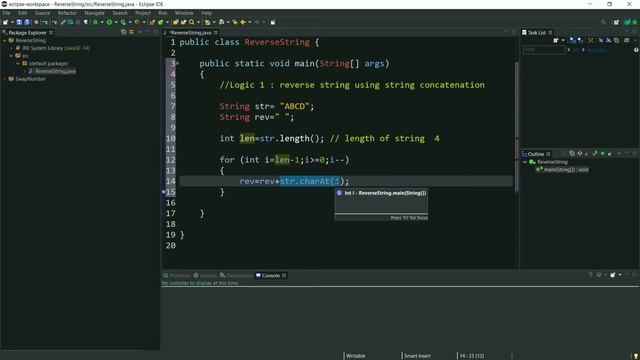Toggle Hide Completed Tasks in Task List

[601, 40]
